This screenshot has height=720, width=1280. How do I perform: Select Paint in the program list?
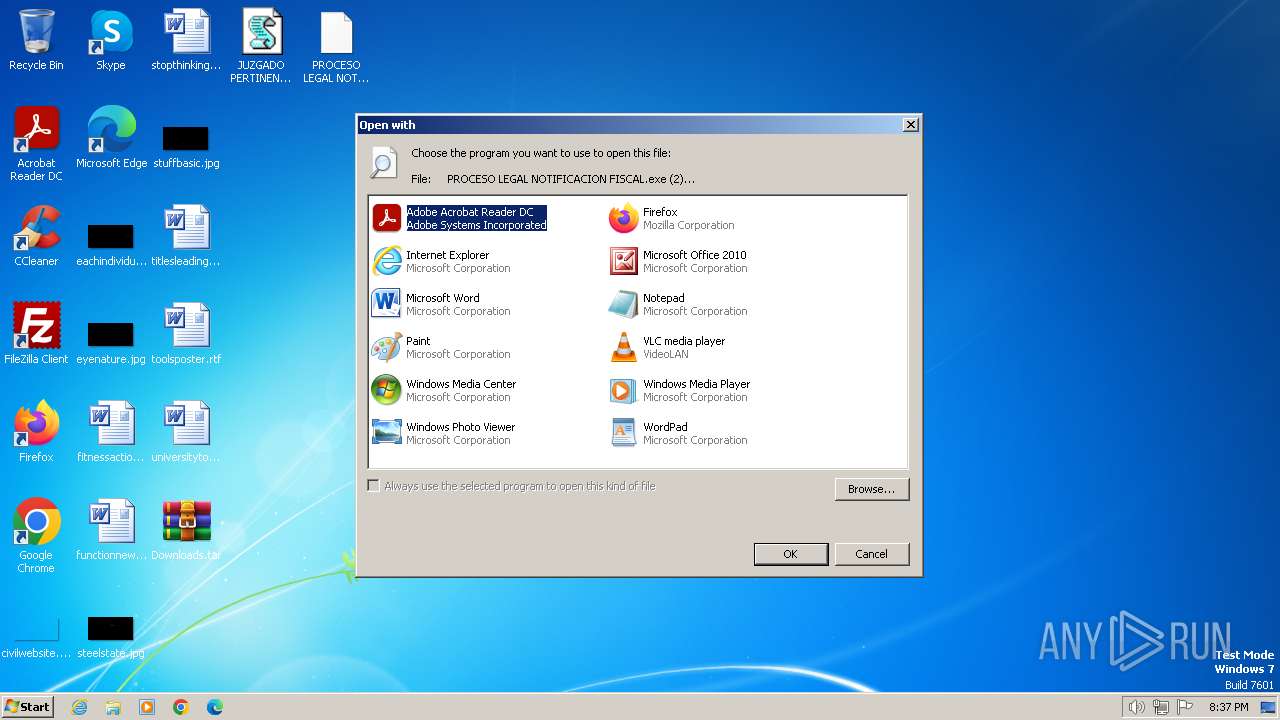point(441,347)
